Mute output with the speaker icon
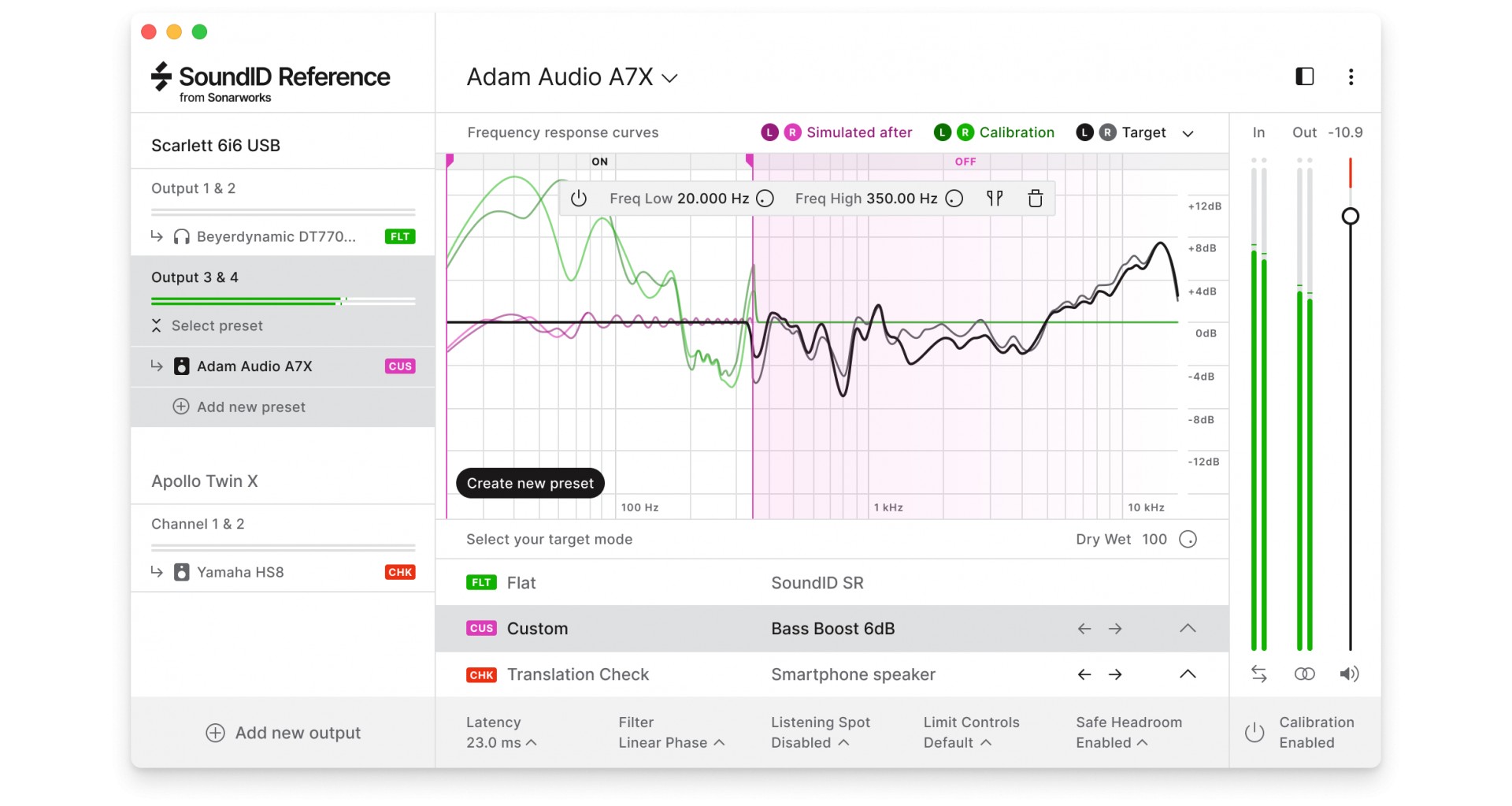 click(1349, 674)
